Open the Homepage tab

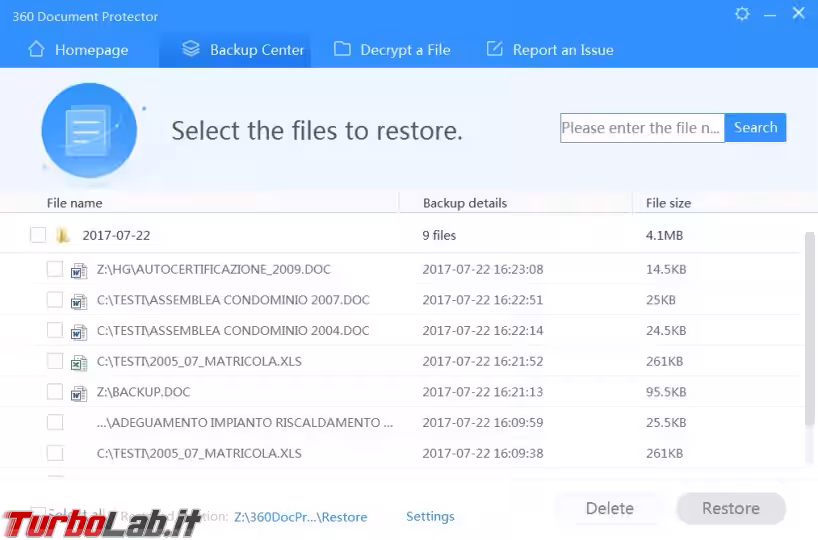pos(78,50)
